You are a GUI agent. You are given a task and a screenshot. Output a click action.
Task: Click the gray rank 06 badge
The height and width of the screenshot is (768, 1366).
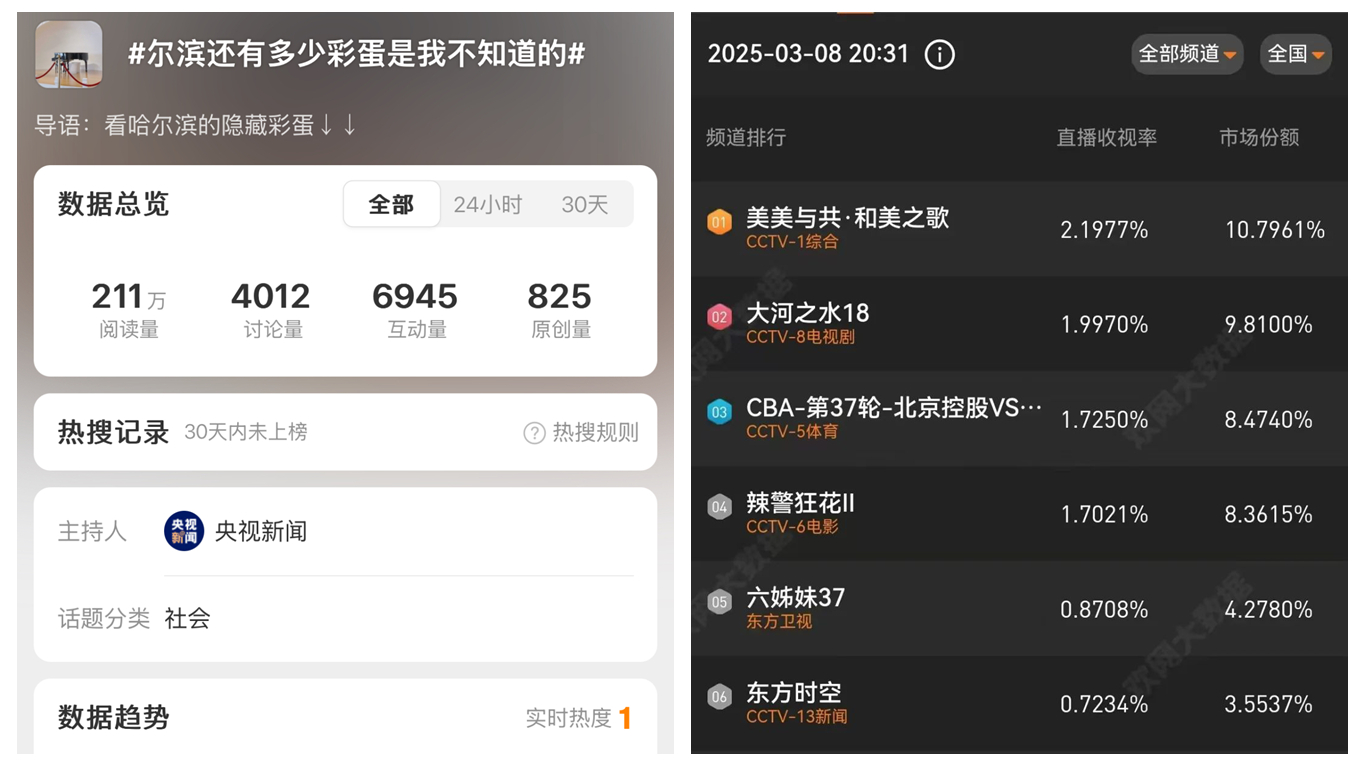pyautogui.click(x=719, y=697)
